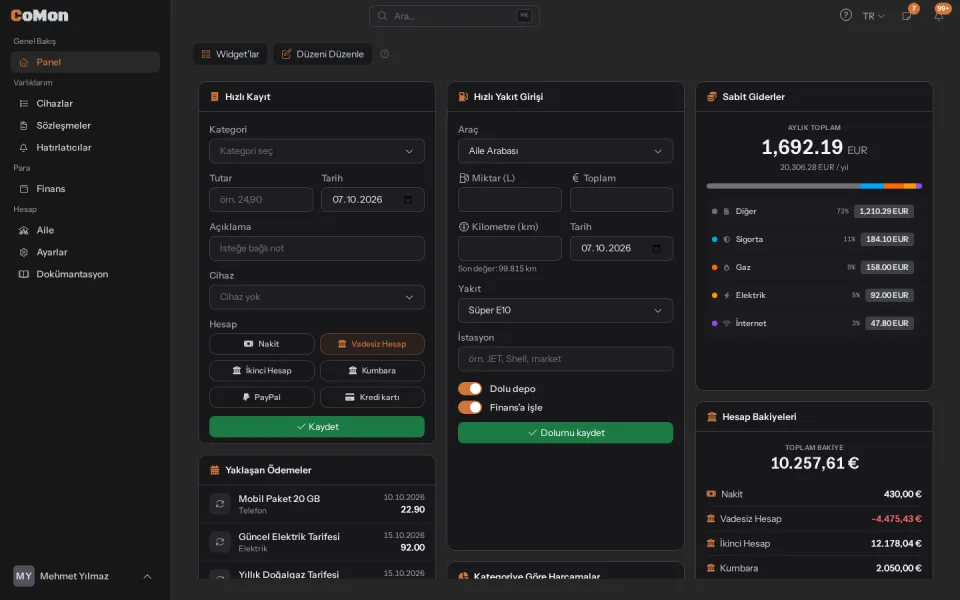Open the Yakıt dropdown showing Süper E10

(566, 310)
